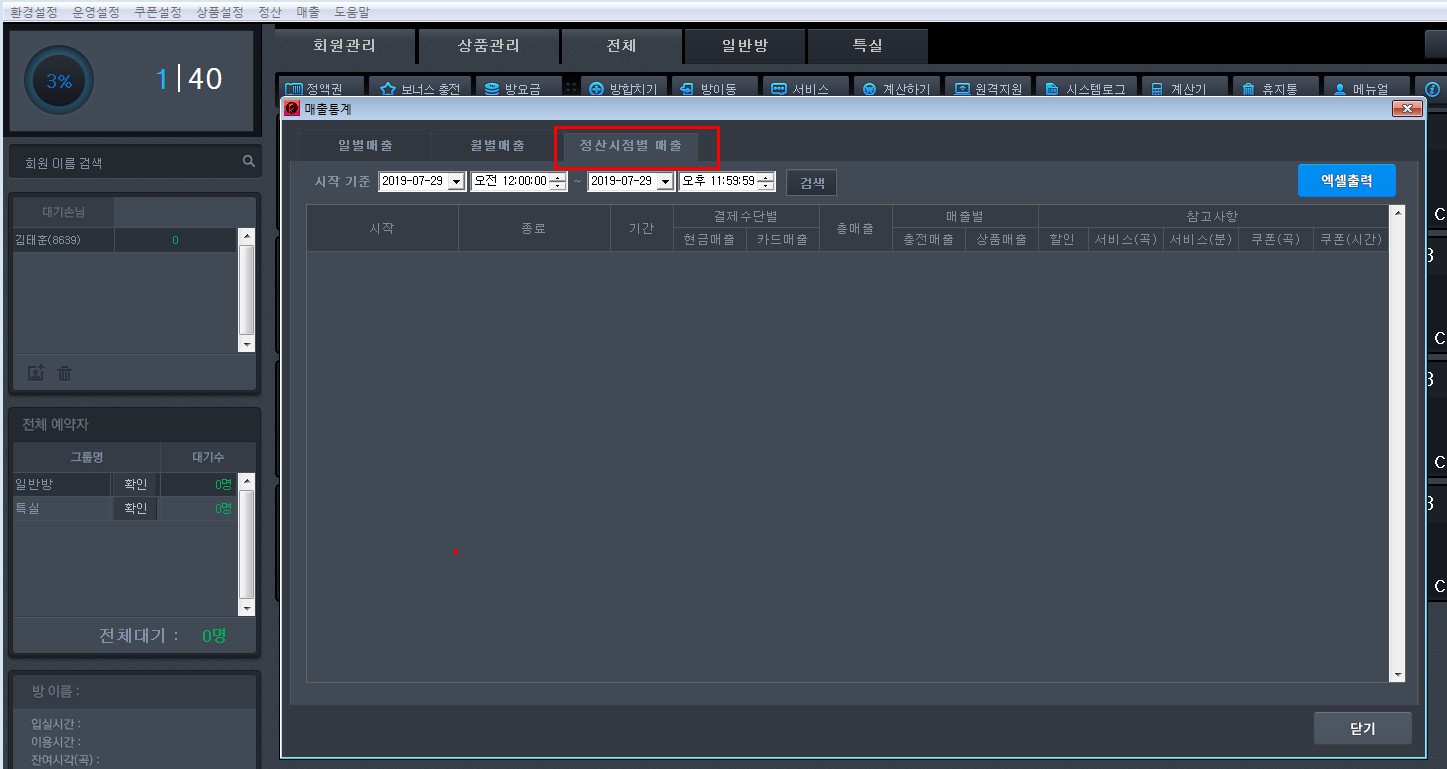The width and height of the screenshot is (1447, 769).
Task: Expand the end date dropdown
Action: coord(665,182)
